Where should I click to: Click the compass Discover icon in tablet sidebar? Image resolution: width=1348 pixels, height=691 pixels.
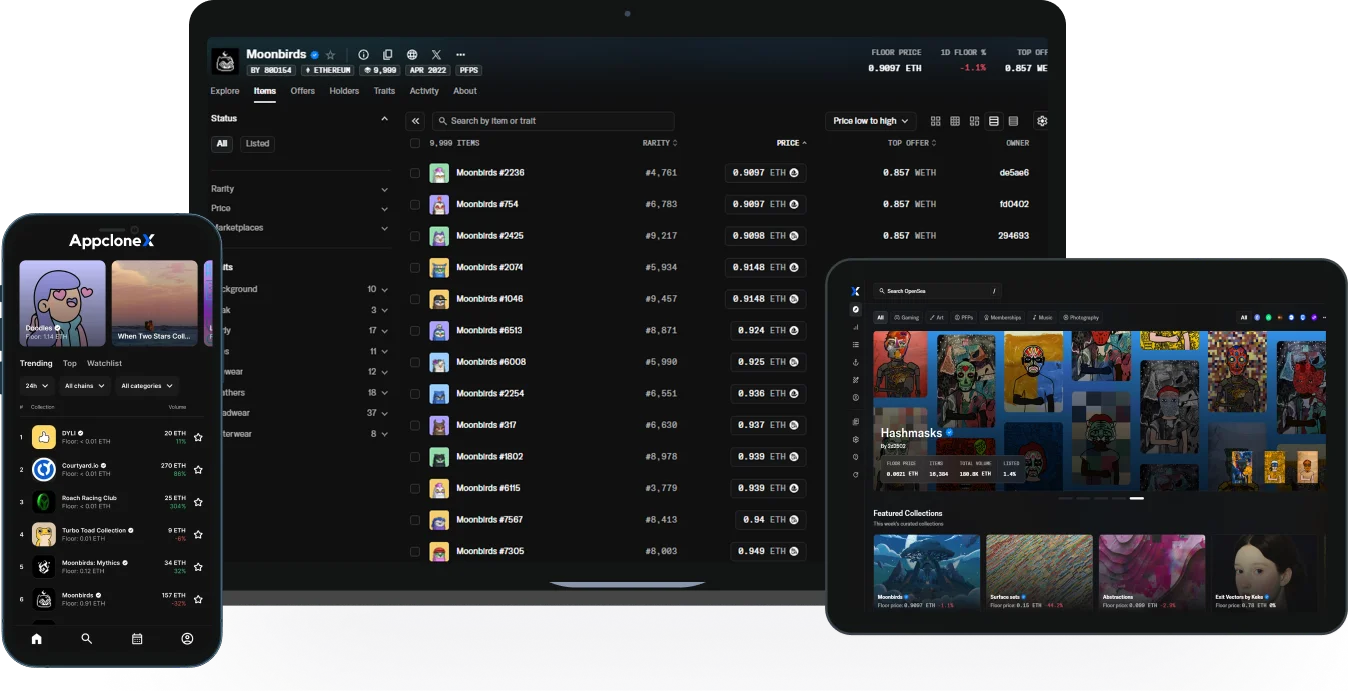855,310
